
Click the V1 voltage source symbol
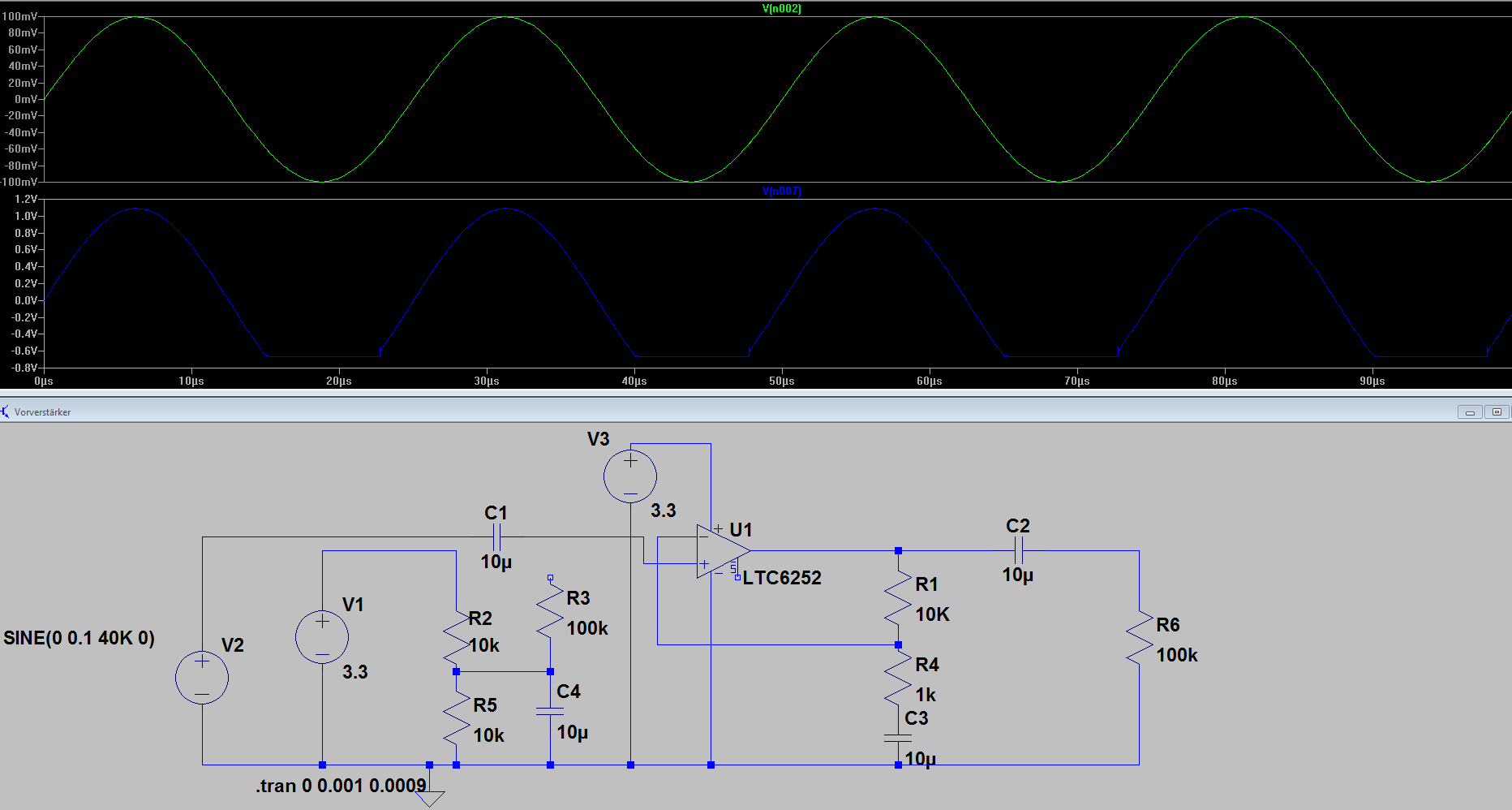pos(322,637)
